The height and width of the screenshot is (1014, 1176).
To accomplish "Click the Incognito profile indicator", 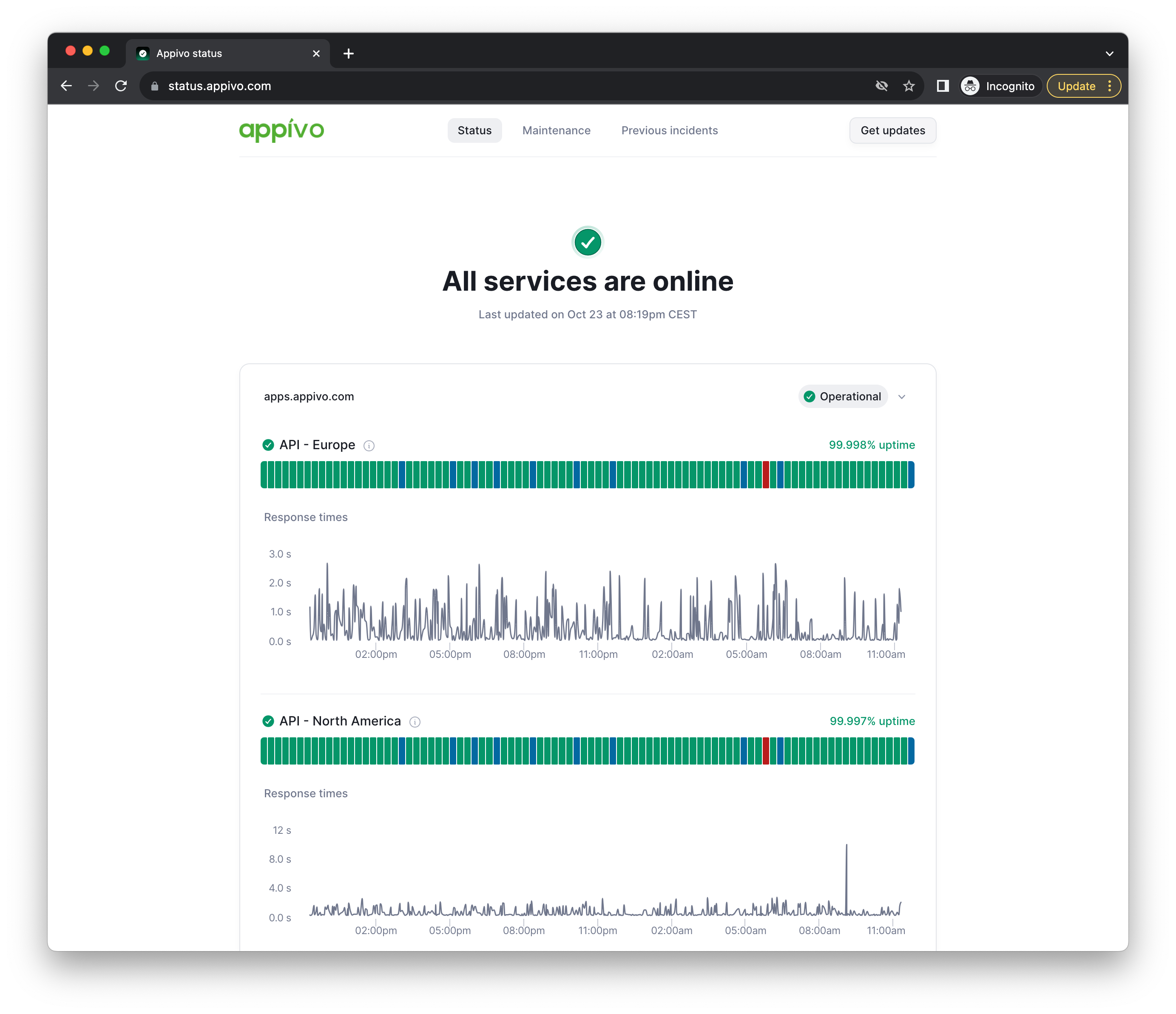I will pyautogui.click(x=999, y=86).
